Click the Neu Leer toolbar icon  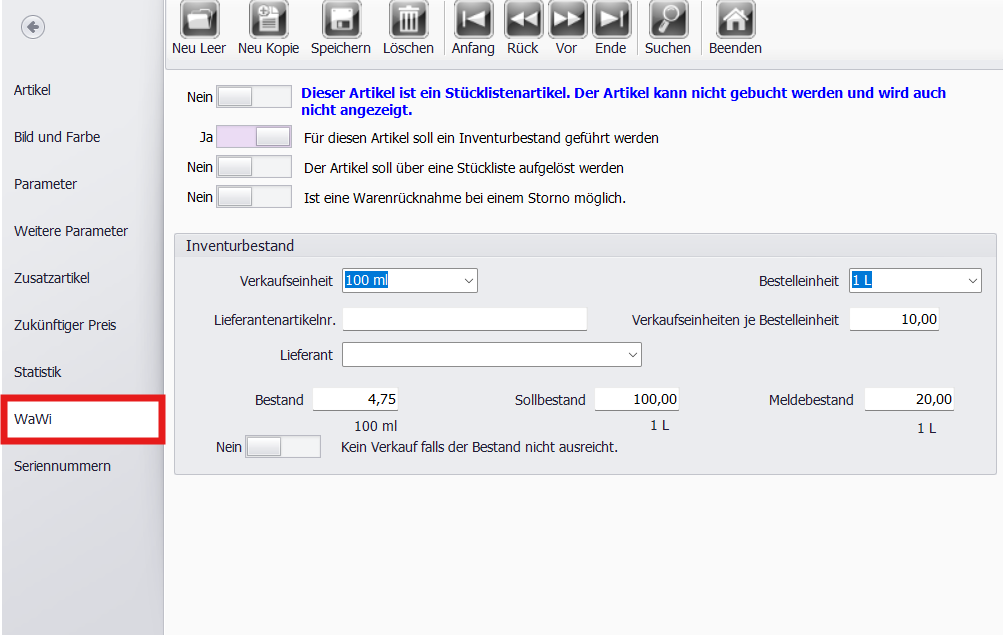point(199,20)
